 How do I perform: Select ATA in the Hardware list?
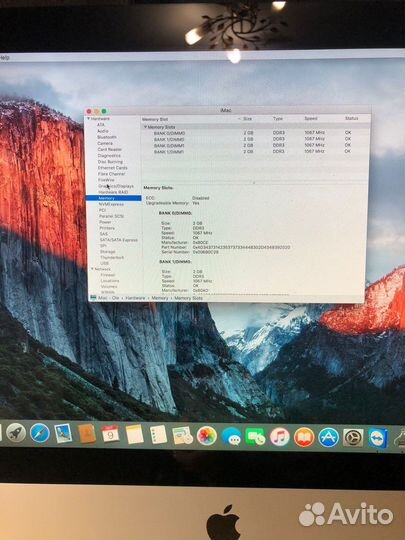click(x=101, y=125)
